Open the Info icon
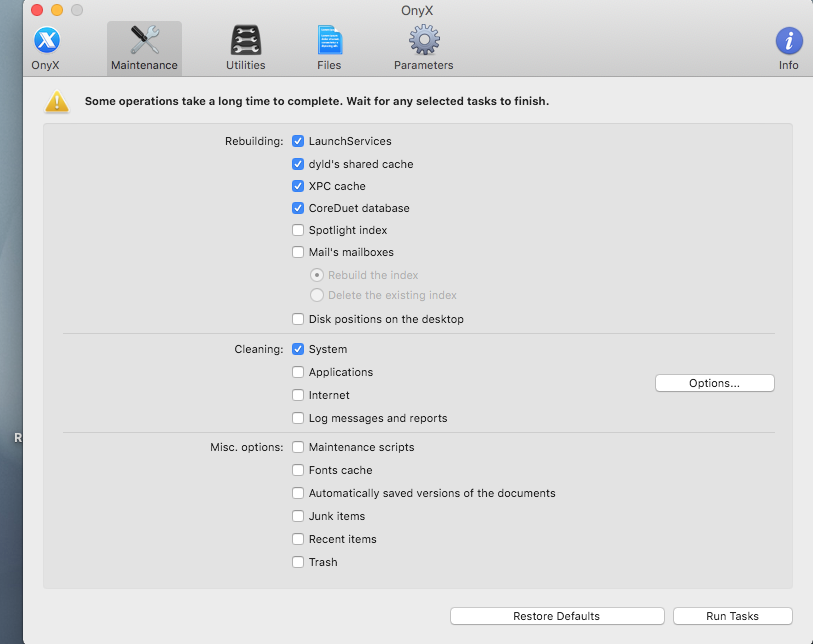 tap(789, 40)
